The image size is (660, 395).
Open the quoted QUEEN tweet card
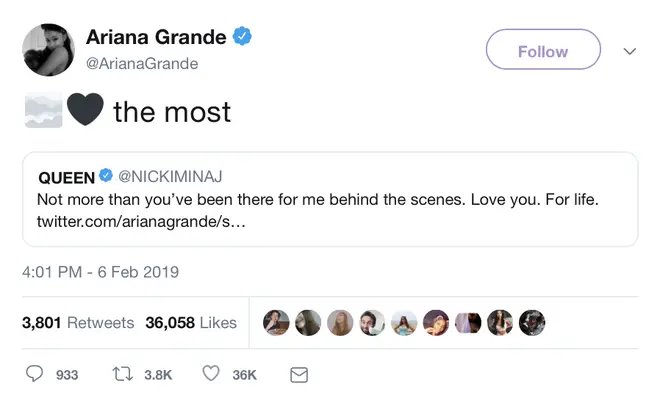pos(330,199)
